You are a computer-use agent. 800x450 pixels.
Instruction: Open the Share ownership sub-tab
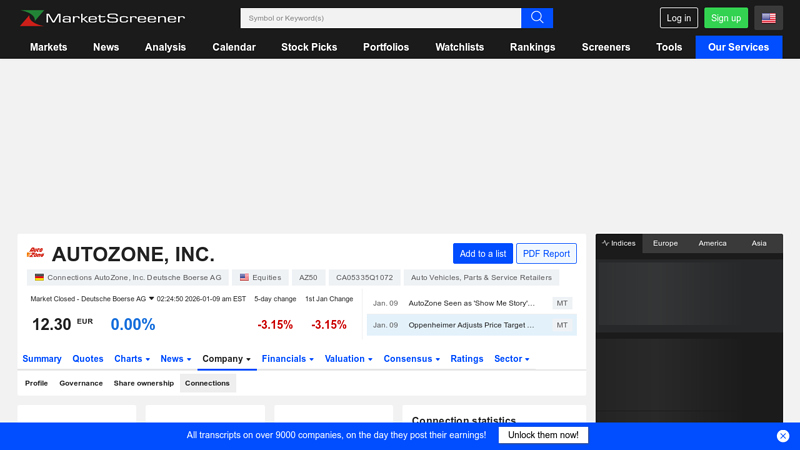143,383
